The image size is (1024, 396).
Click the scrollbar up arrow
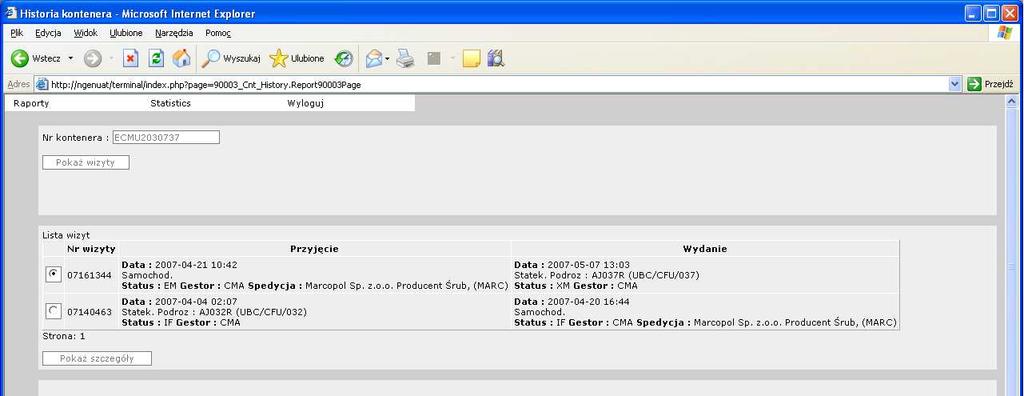[x=1012, y=101]
